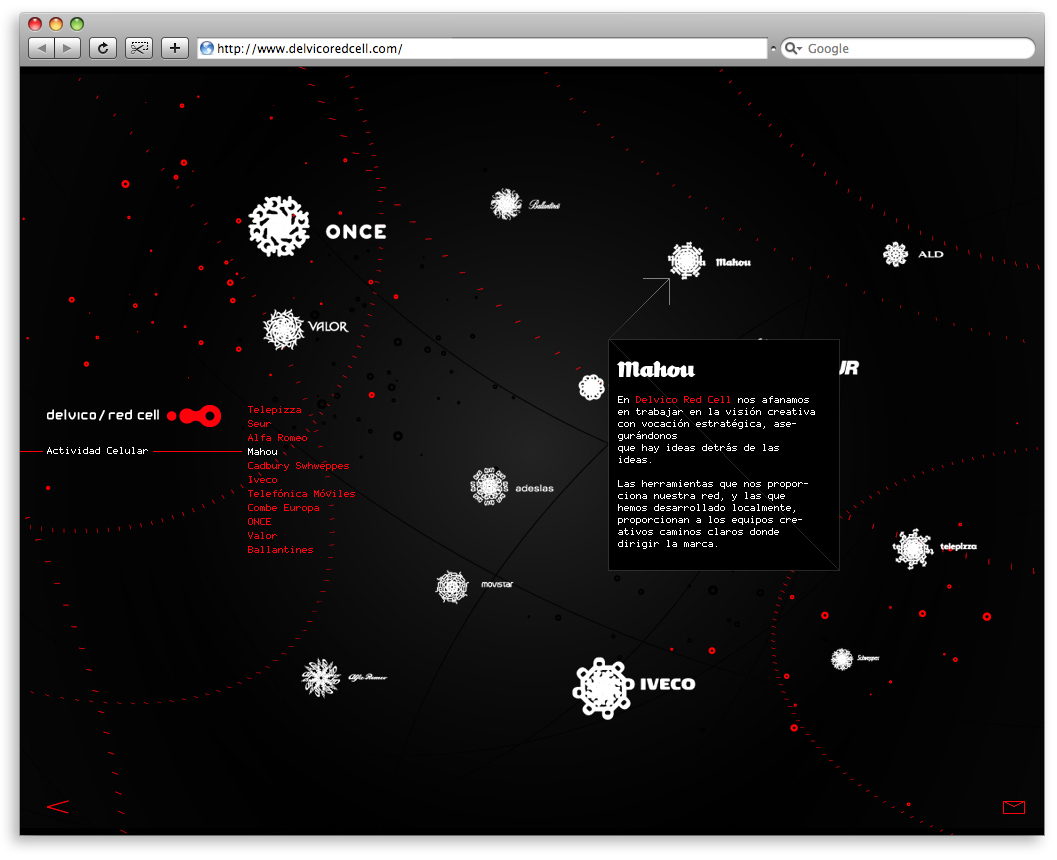Expand the Google search engine dropdown
1057x860 pixels.
tap(793, 48)
